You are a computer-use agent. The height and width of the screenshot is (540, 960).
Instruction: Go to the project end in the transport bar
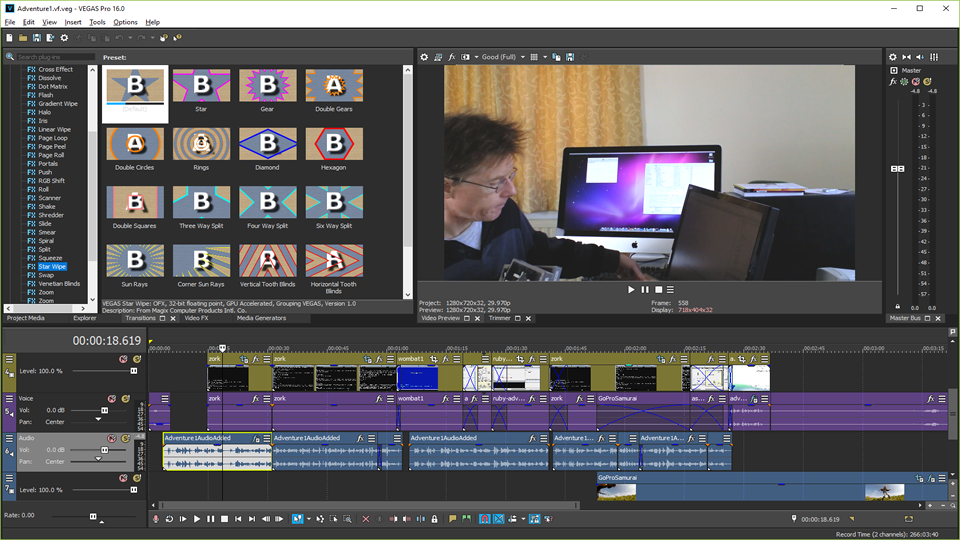coord(252,519)
